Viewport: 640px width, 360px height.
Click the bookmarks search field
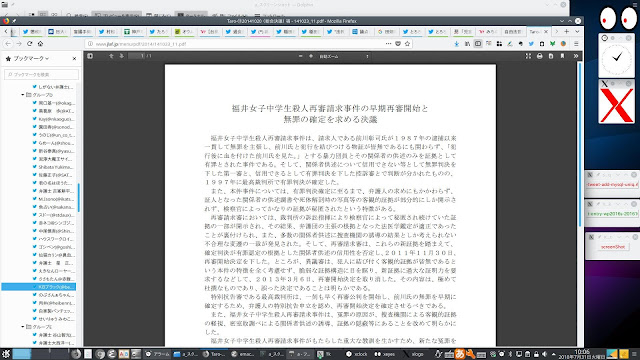coord(41,74)
